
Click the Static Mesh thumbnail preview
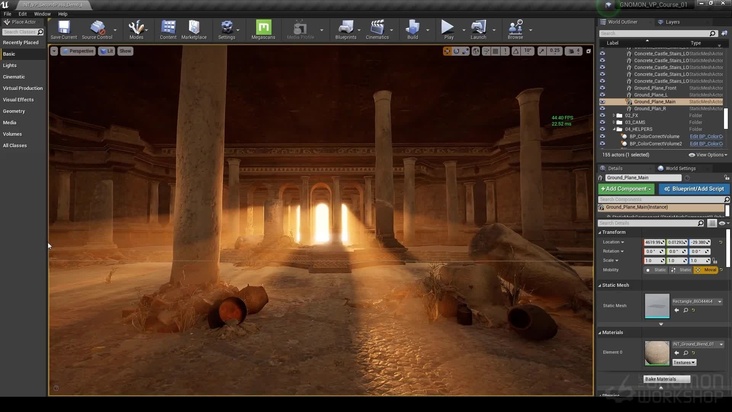(657, 306)
